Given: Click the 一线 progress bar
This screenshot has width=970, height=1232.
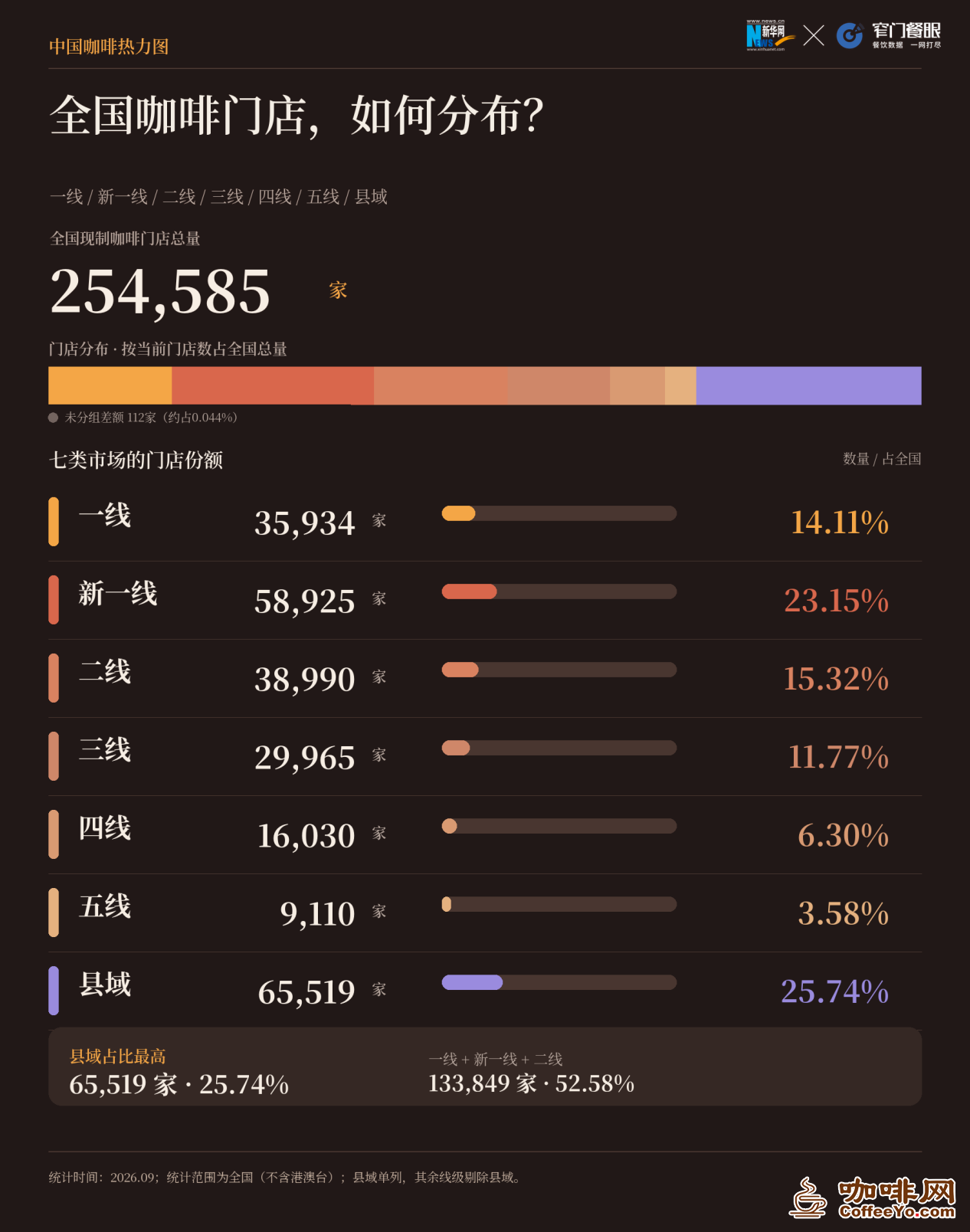Looking at the screenshot, I should (559, 513).
